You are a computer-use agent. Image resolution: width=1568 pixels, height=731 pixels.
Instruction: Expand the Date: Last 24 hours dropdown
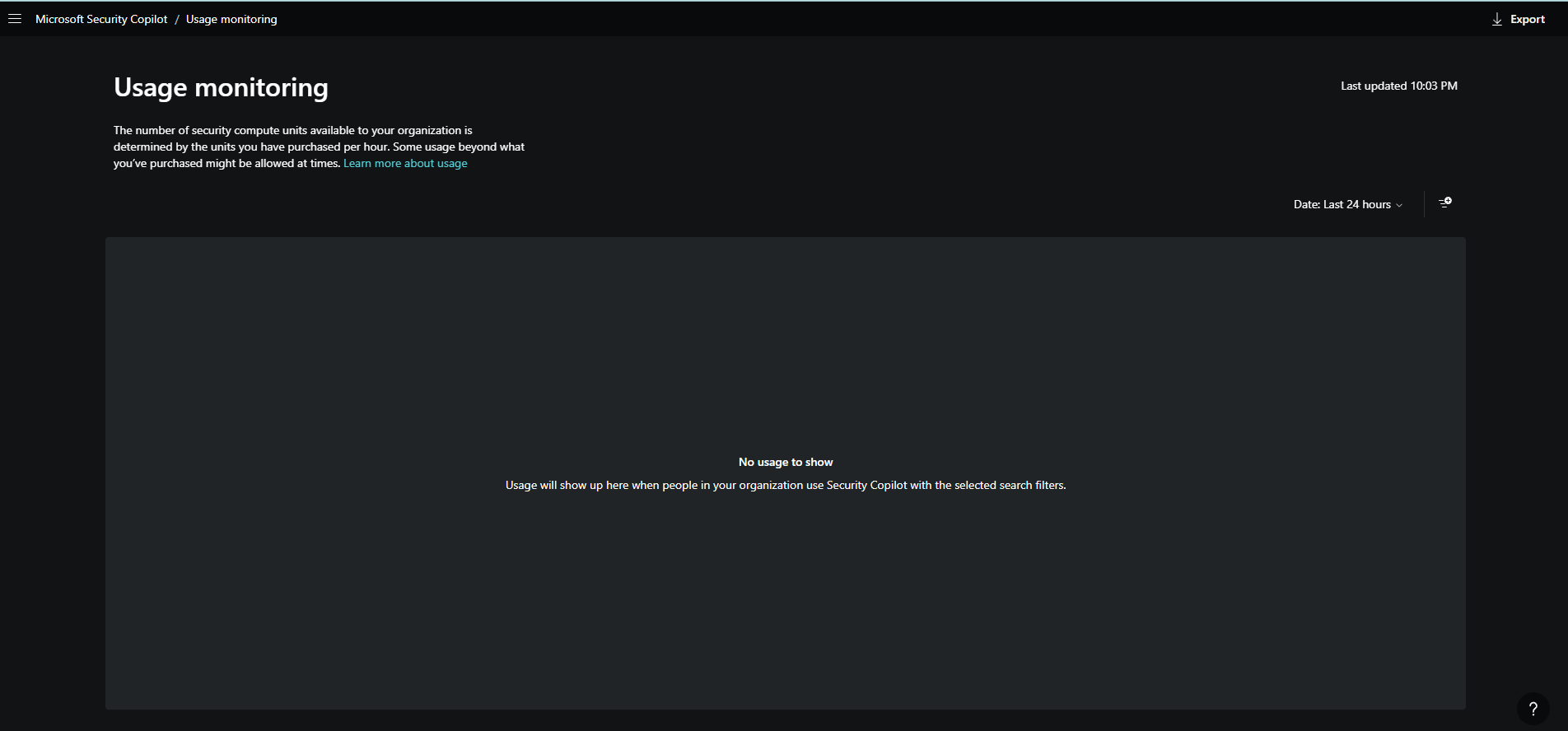click(1347, 204)
